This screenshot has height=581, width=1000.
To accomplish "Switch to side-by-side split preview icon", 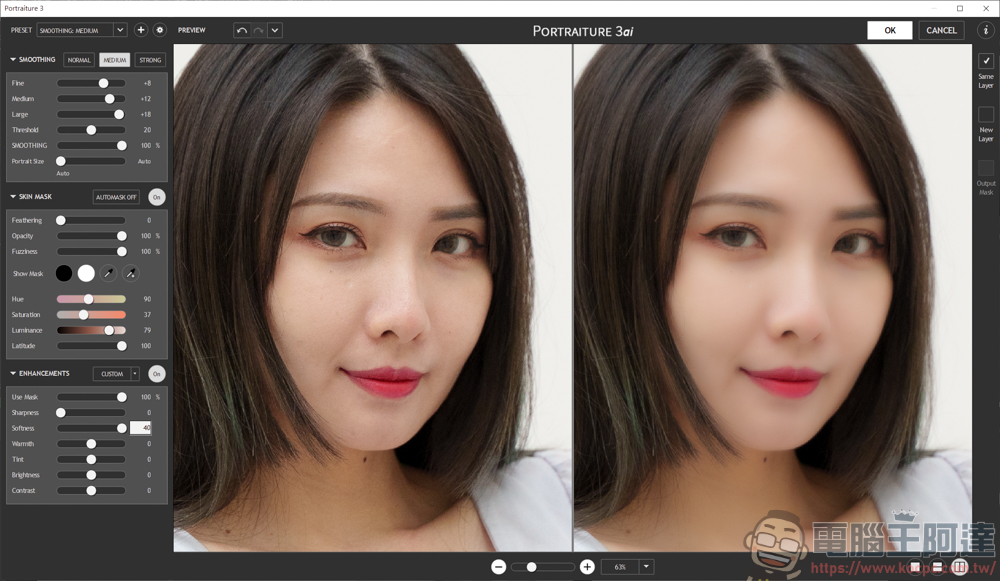I will point(959,567).
